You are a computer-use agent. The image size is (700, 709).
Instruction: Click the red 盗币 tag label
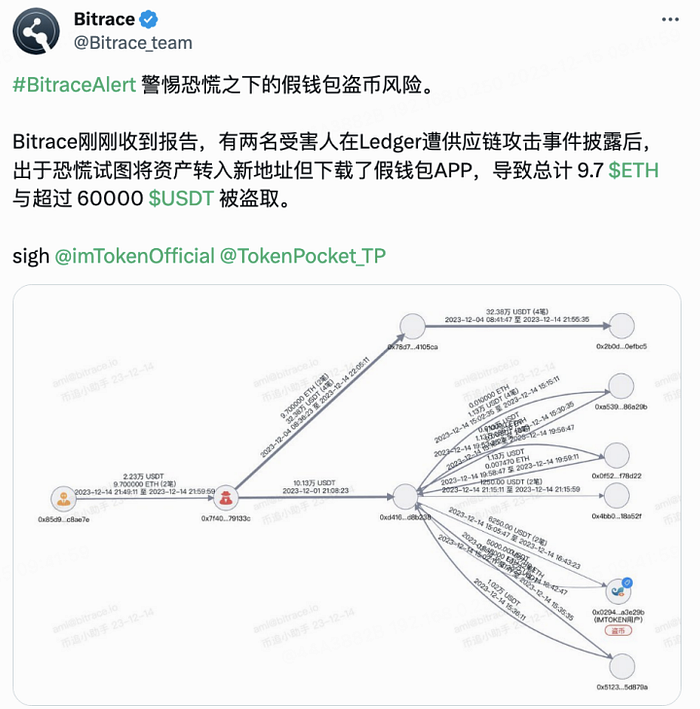(620, 633)
